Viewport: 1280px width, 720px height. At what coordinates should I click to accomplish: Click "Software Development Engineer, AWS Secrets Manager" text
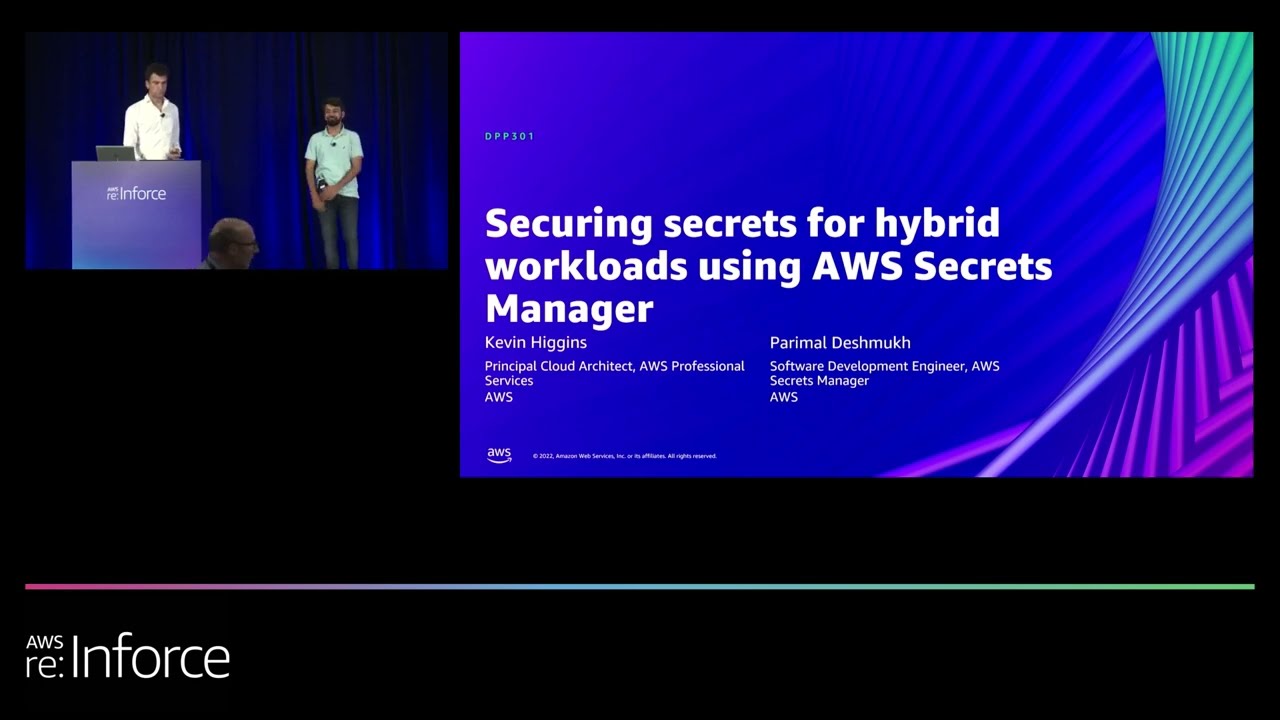[884, 373]
